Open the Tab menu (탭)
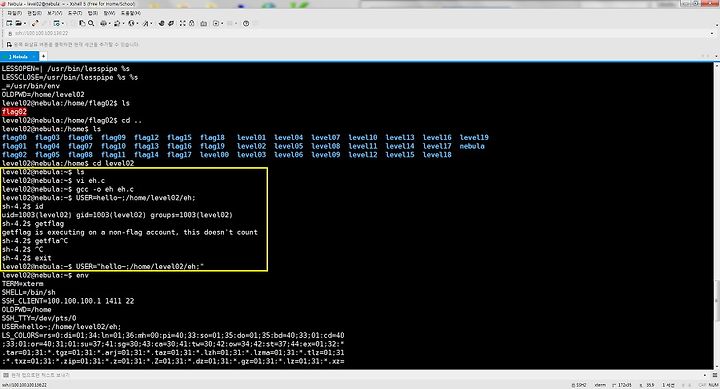This screenshot has width=720, height=389. (x=93, y=13)
